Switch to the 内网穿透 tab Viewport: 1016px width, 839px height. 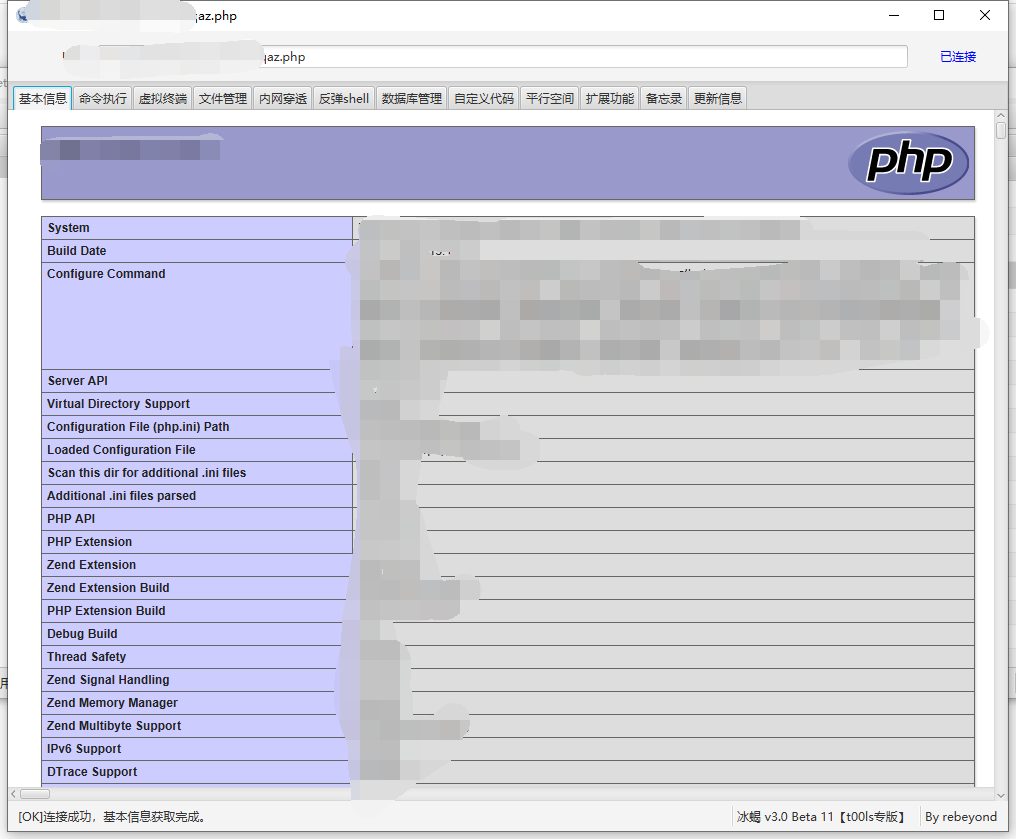[282, 97]
